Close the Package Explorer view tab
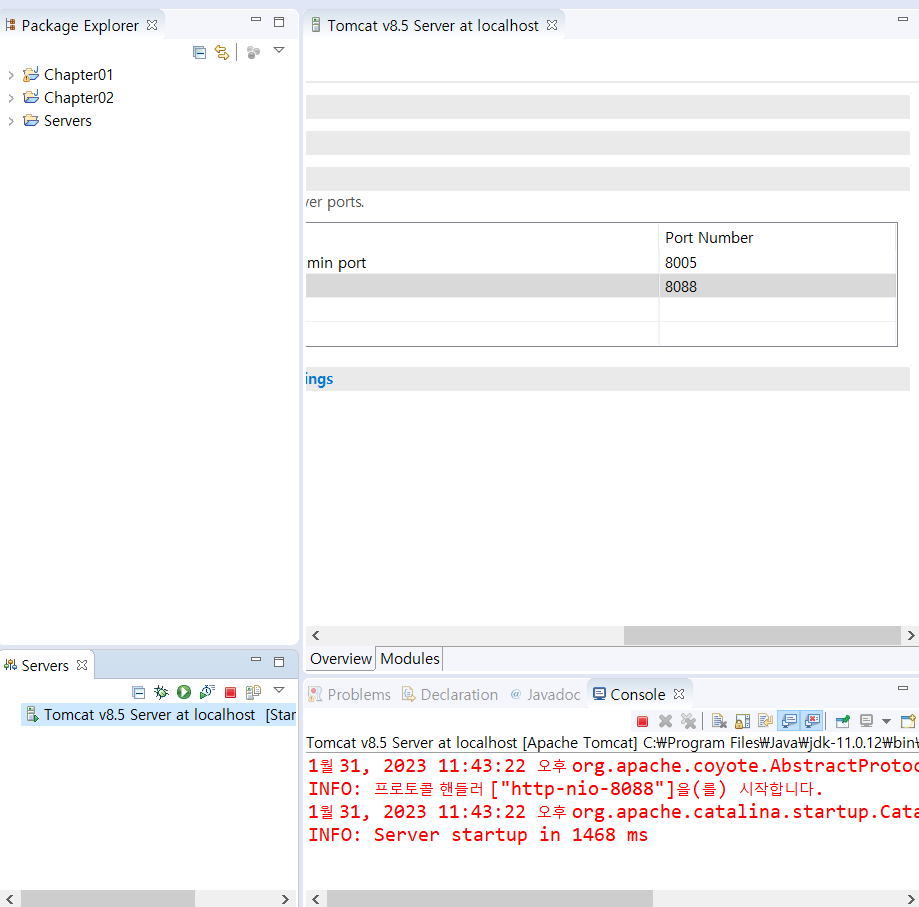The width and height of the screenshot is (919, 907). coord(152,25)
